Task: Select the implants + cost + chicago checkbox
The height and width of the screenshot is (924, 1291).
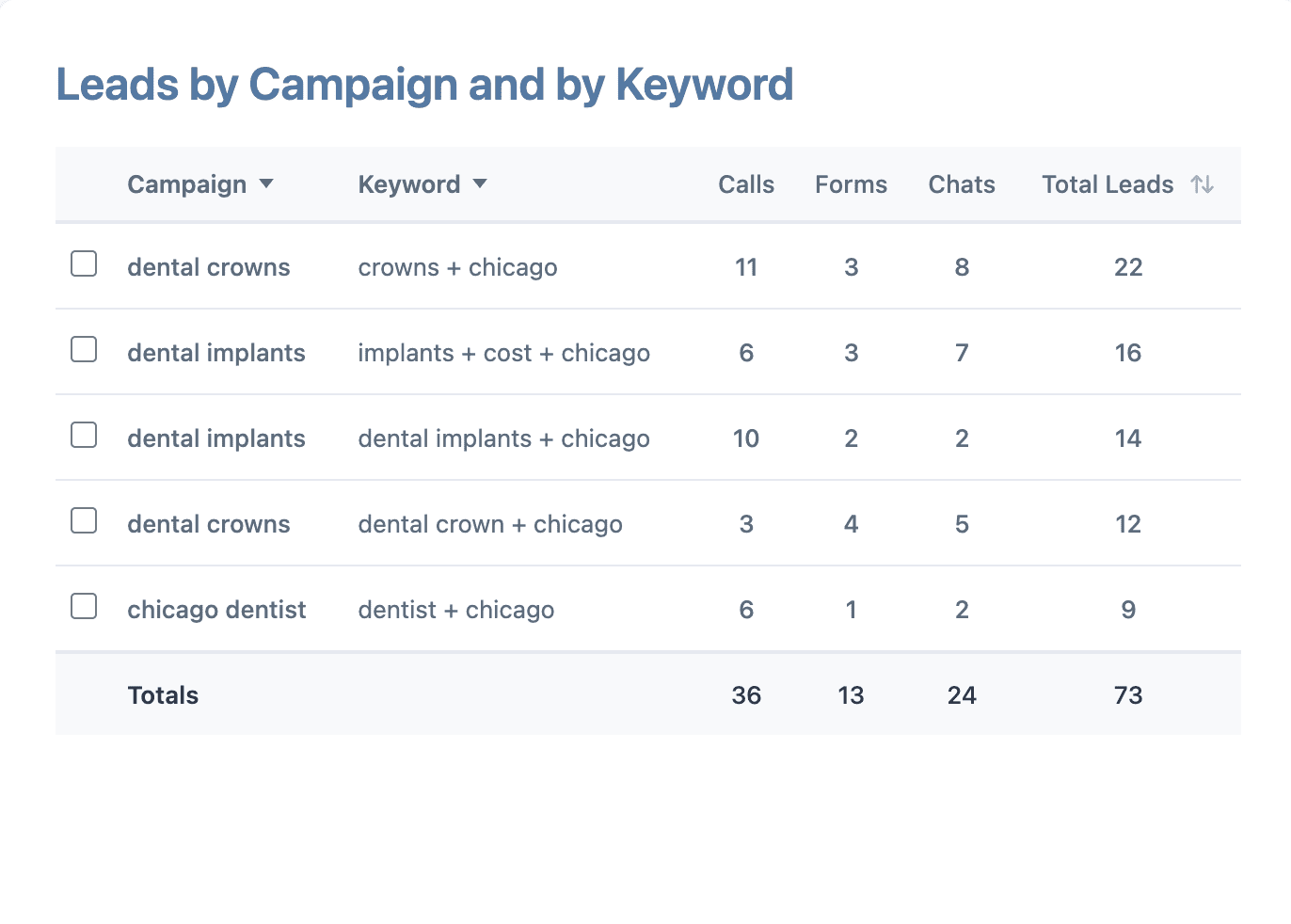Action: (x=84, y=350)
